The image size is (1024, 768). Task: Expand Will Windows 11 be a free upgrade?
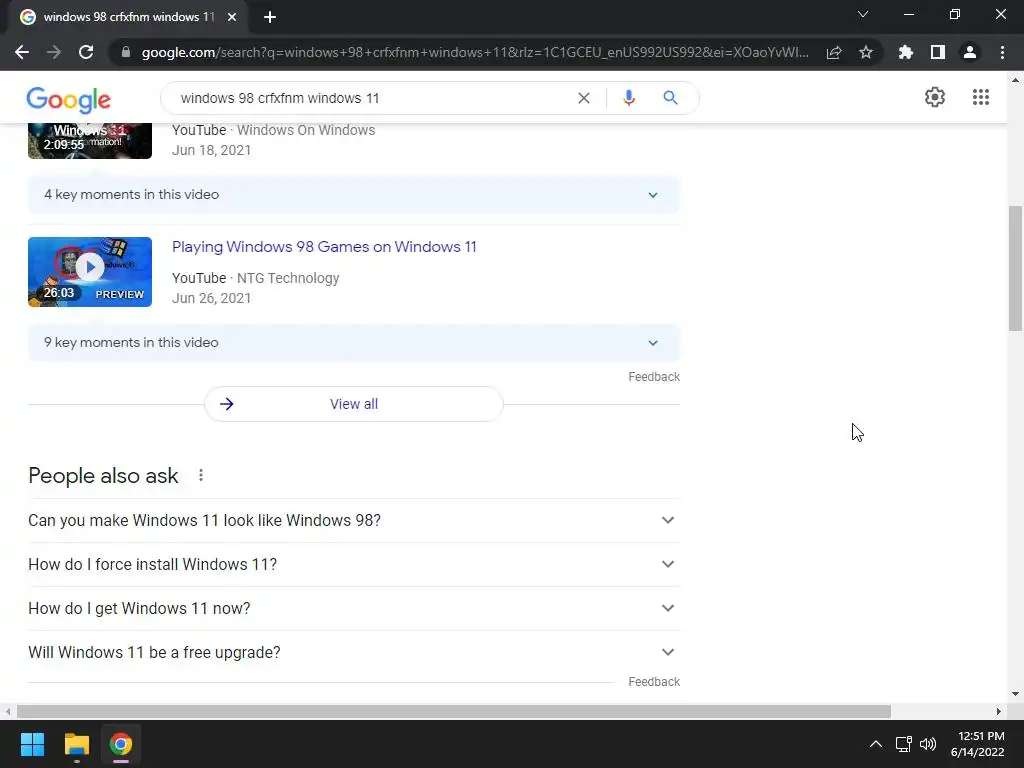pos(353,652)
